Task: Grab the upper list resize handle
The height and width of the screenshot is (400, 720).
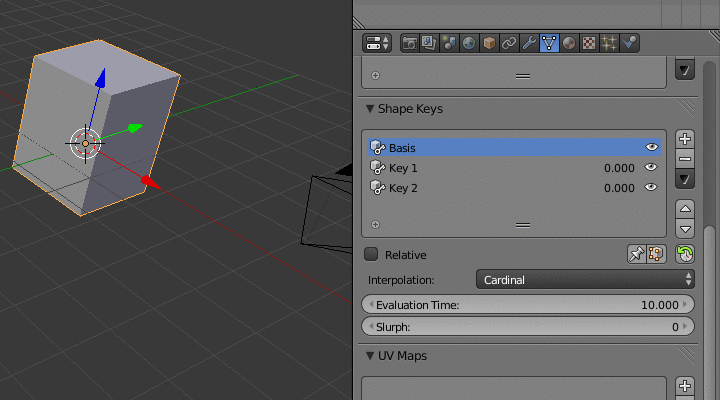Action: pos(523,76)
